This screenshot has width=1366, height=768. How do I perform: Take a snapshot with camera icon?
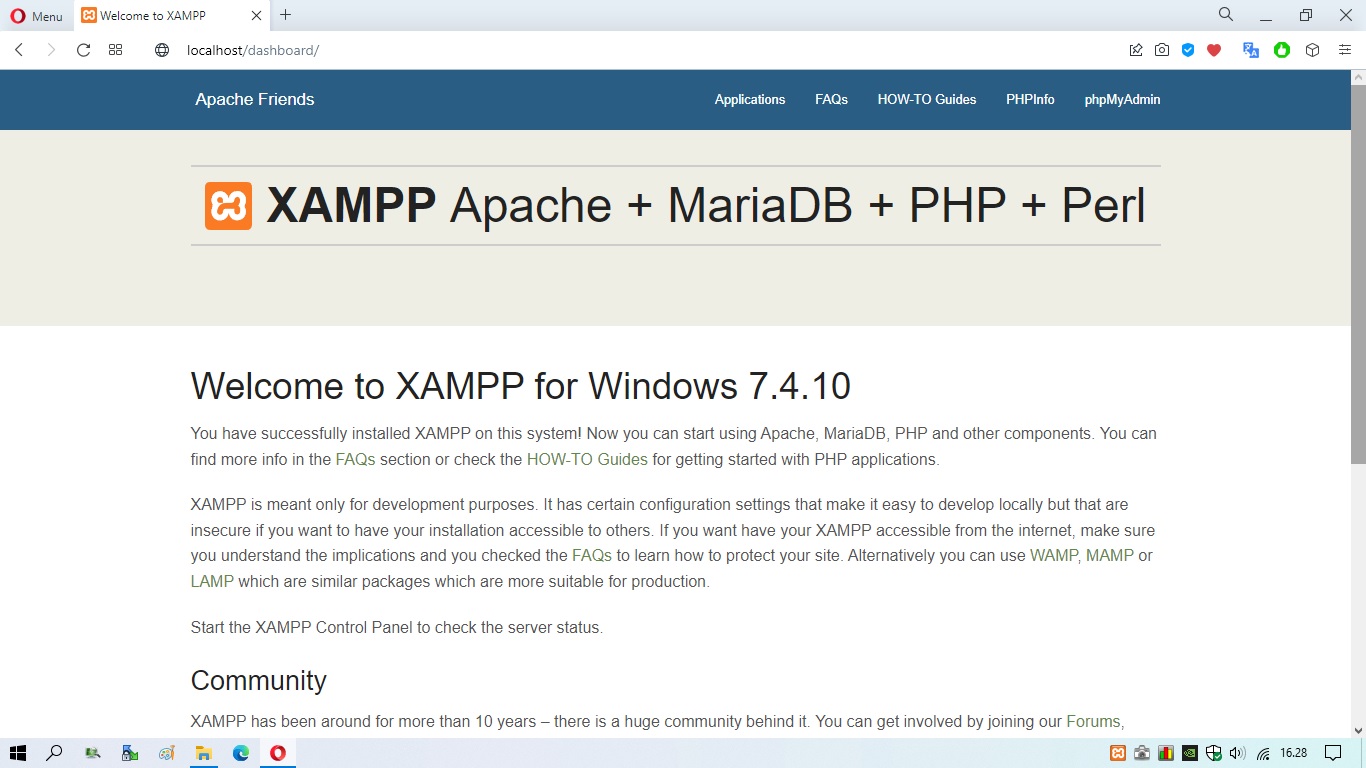1162,50
